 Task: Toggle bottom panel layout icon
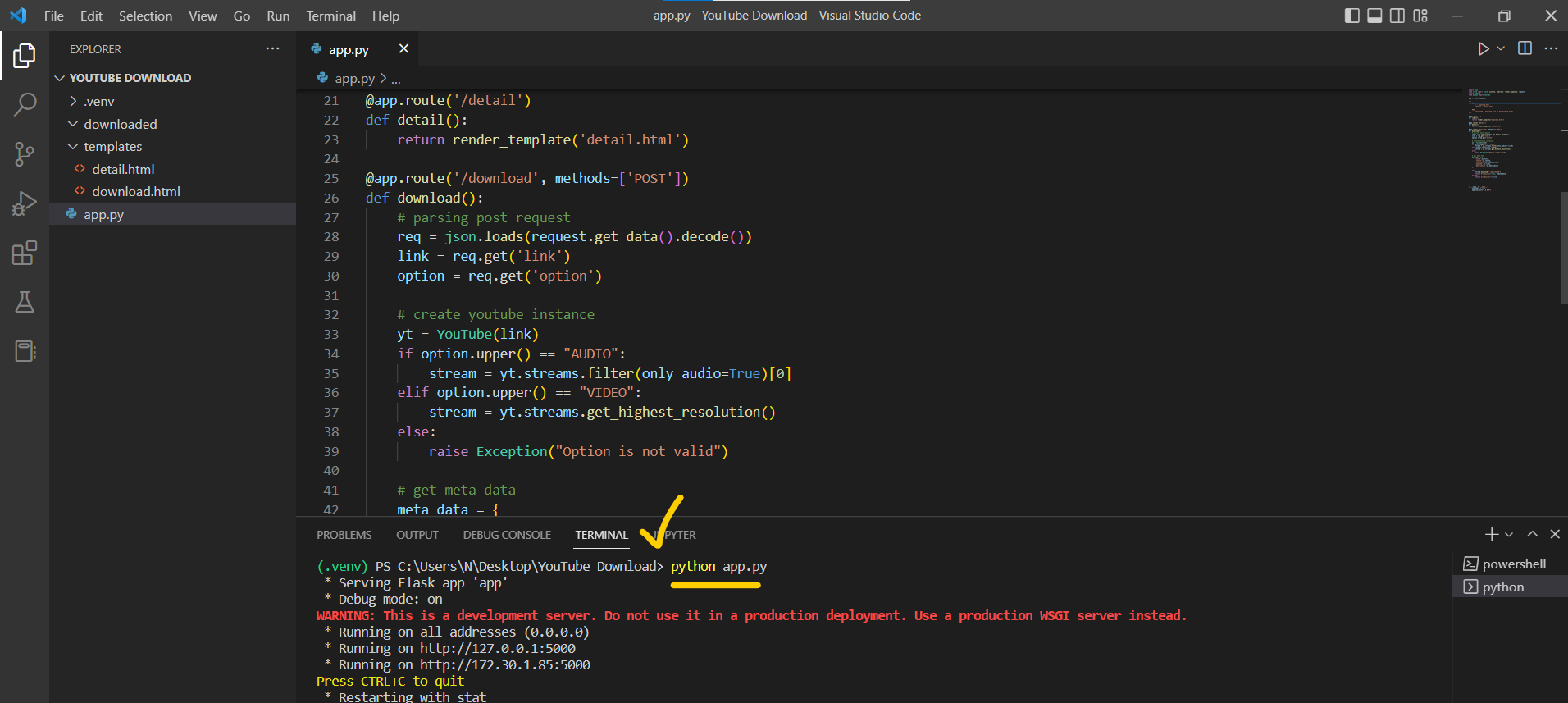[x=1374, y=16]
